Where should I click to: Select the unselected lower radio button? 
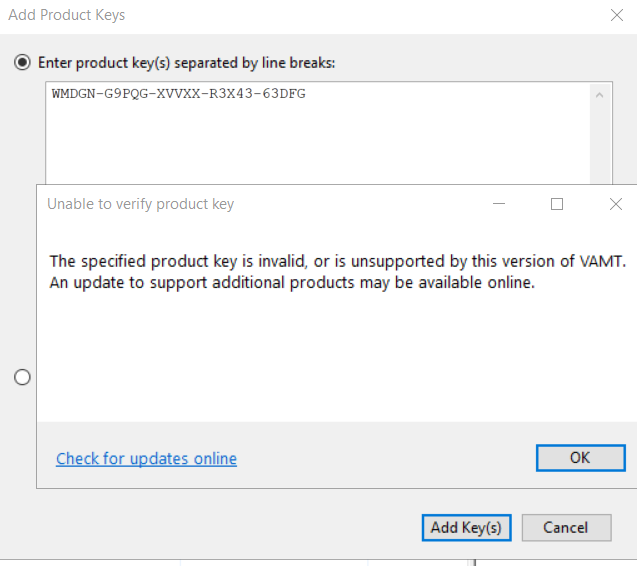point(22,377)
